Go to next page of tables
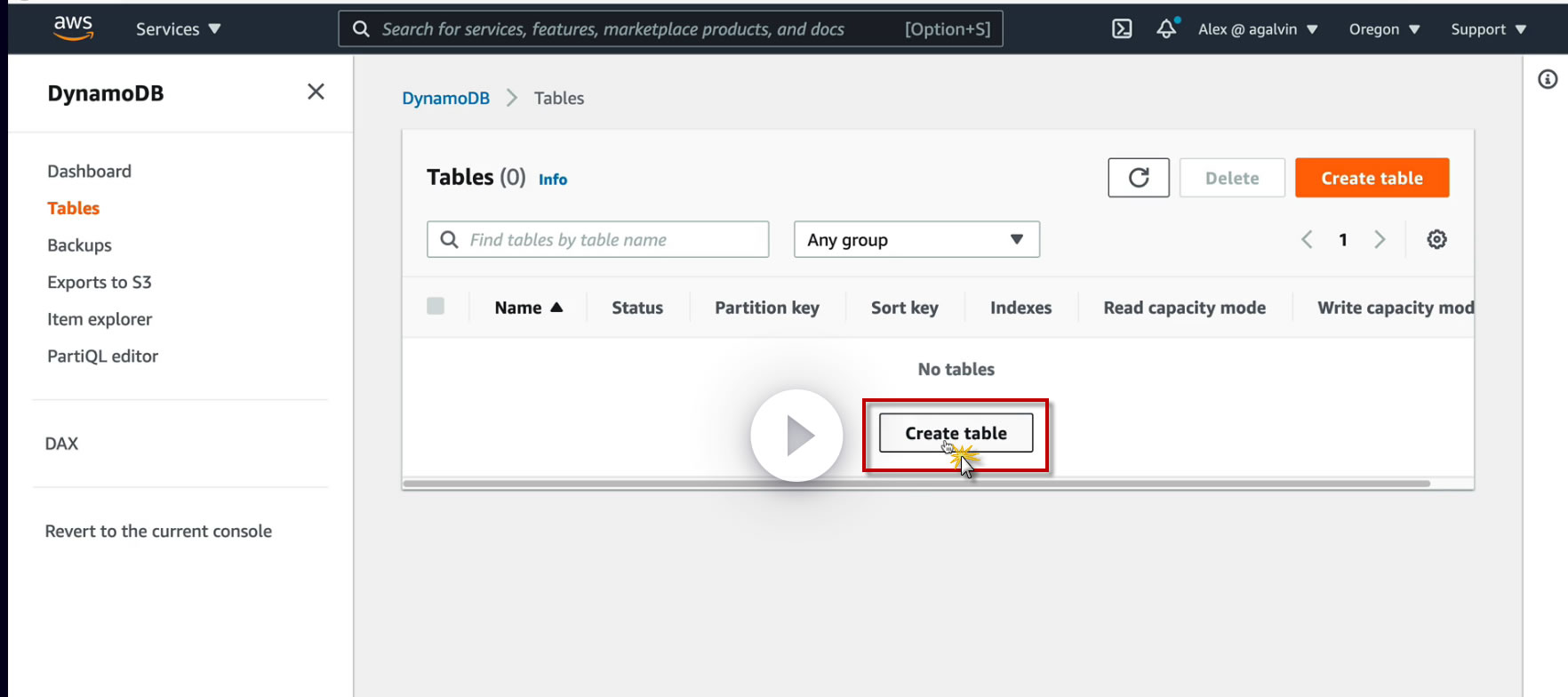This screenshot has height=697, width=1568. 1380,239
